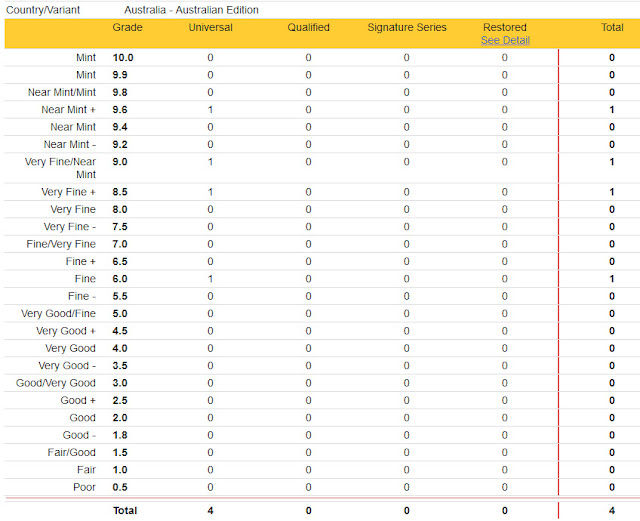
Task: Click the Good - row label
Action: [x=79, y=435]
